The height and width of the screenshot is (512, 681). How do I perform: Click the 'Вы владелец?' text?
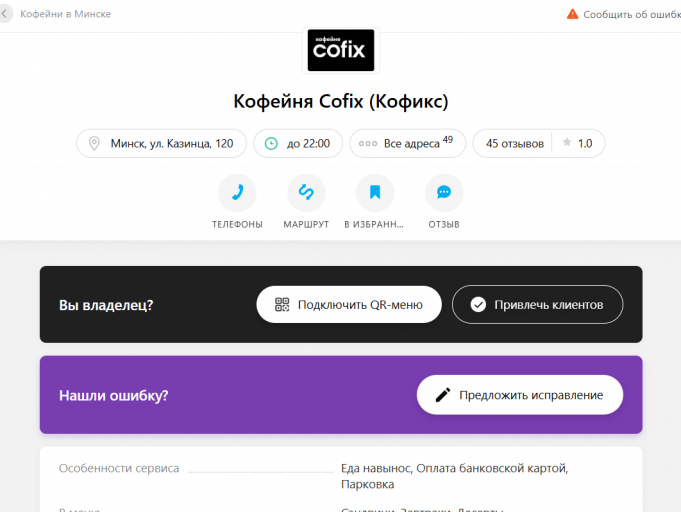[x=106, y=305]
